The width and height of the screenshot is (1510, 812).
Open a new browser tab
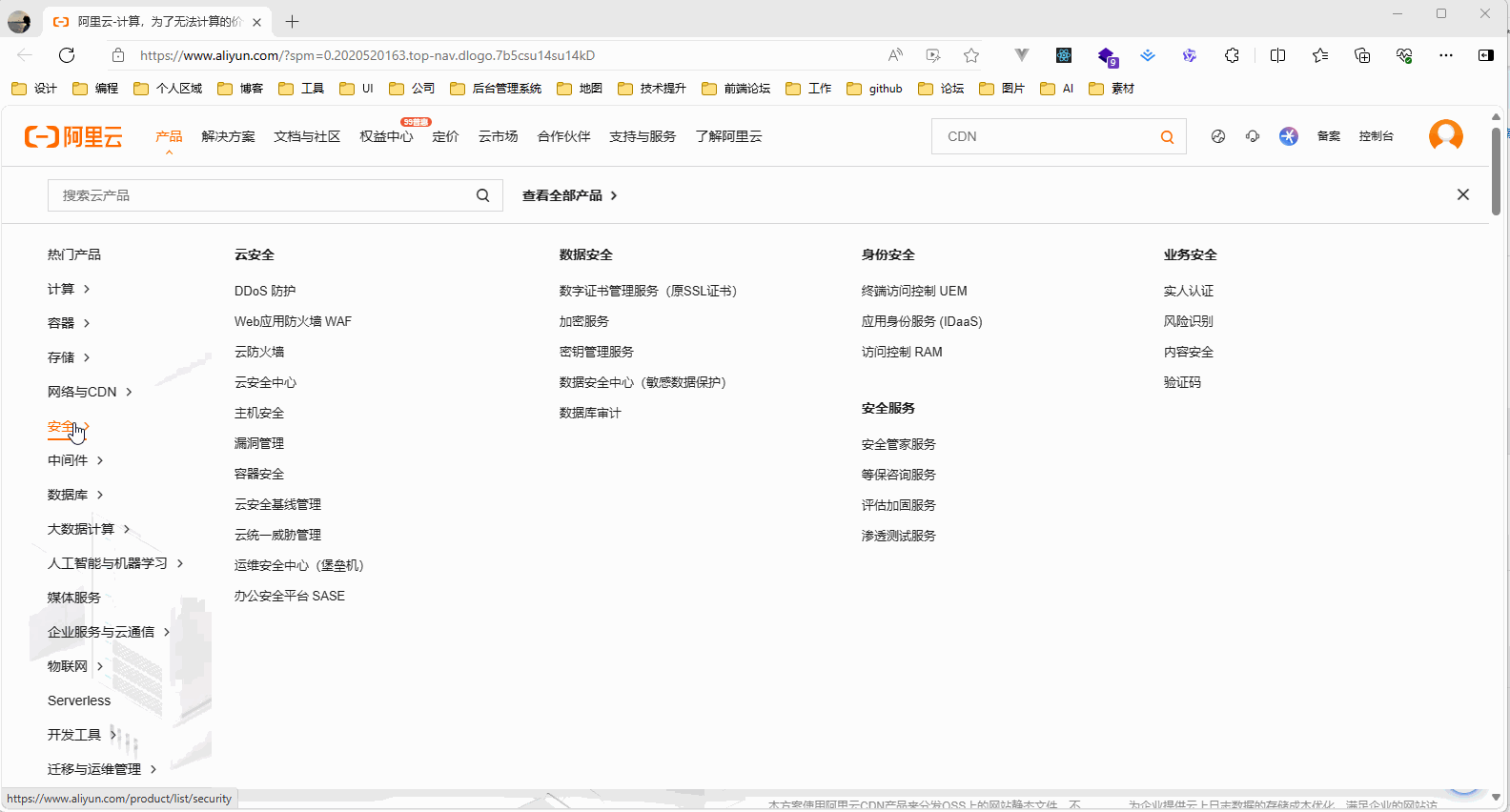pos(292,21)
